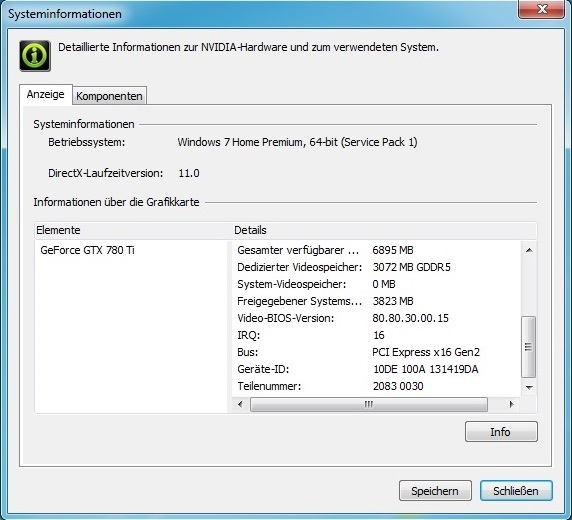Viewport: 572px width, 520px height.
Task: Click horizontal scrollbar left arrow
Action: [x=240, y=404]
